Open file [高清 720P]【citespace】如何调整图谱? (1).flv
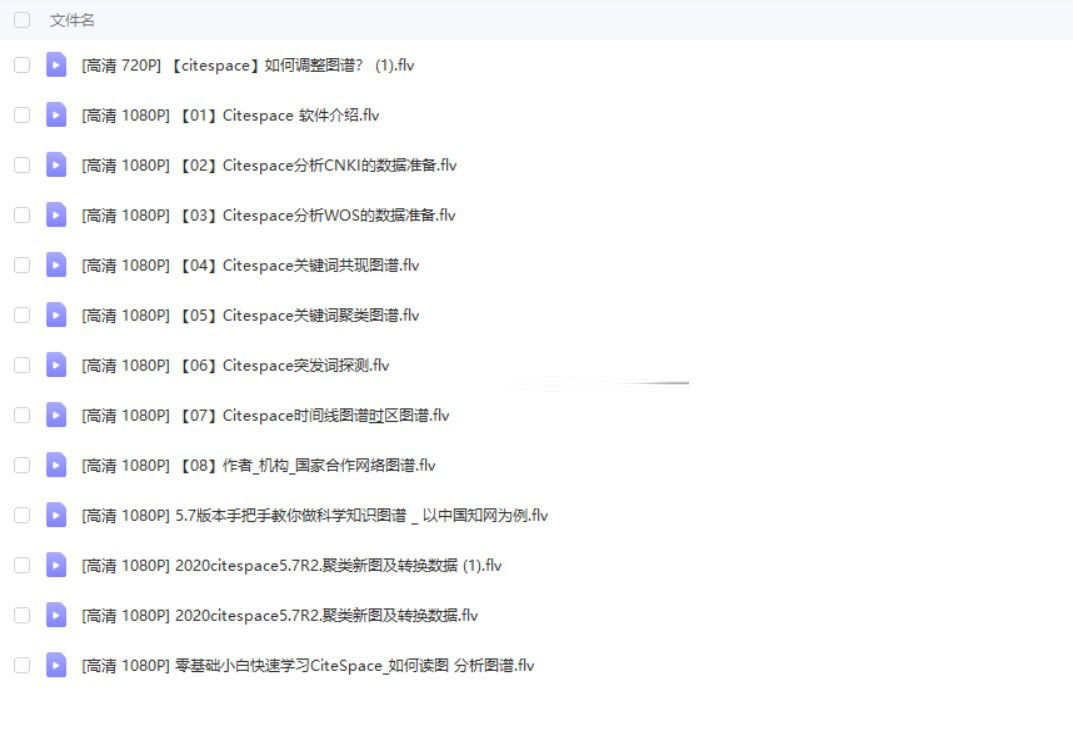Screen dimensions: 1073x742 [x=248, y=65]
